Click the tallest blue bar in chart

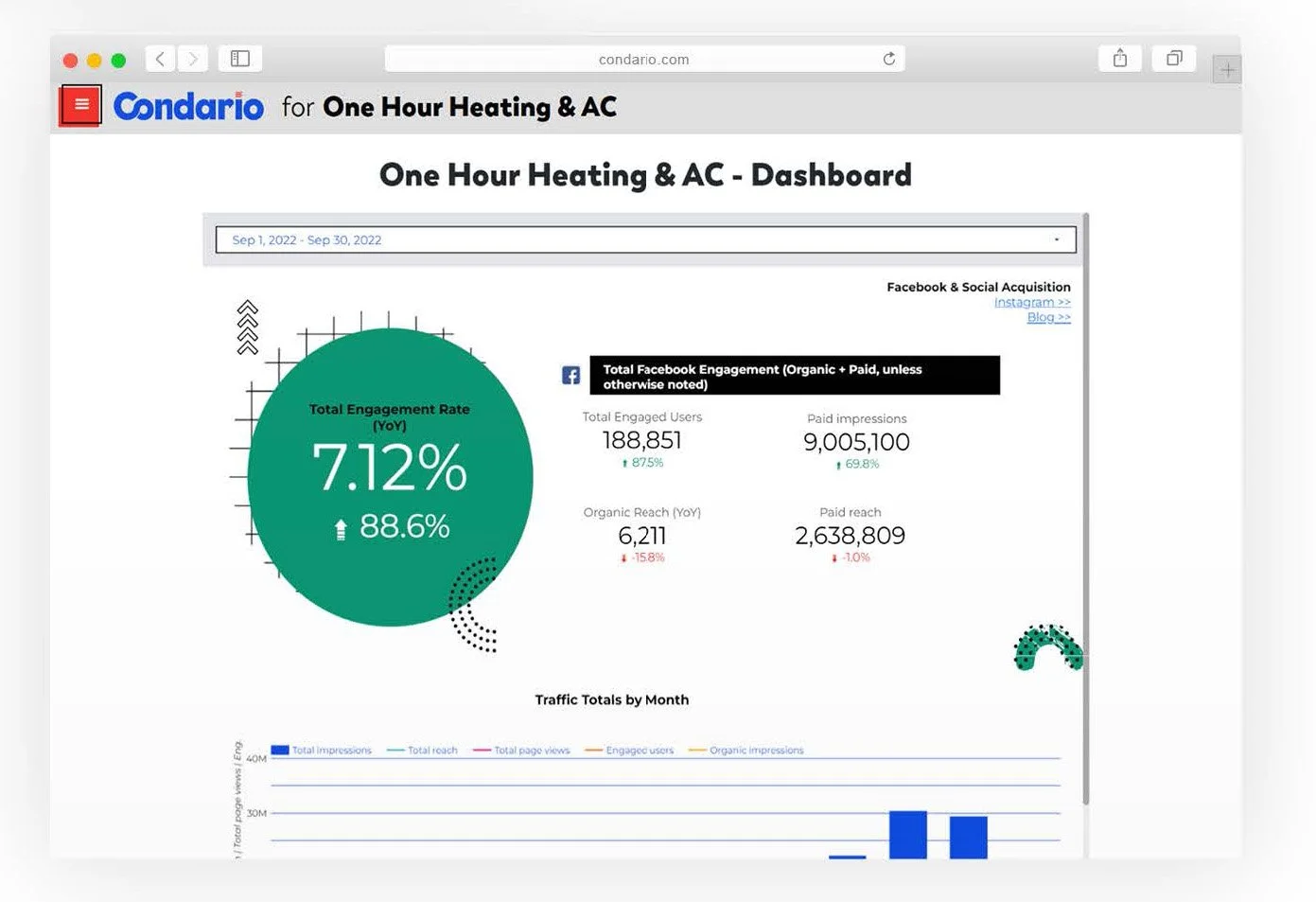908,835
